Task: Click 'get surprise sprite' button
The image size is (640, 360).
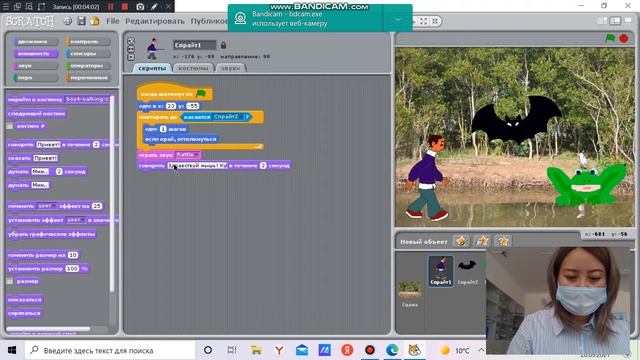Action: tap(502, 241)
